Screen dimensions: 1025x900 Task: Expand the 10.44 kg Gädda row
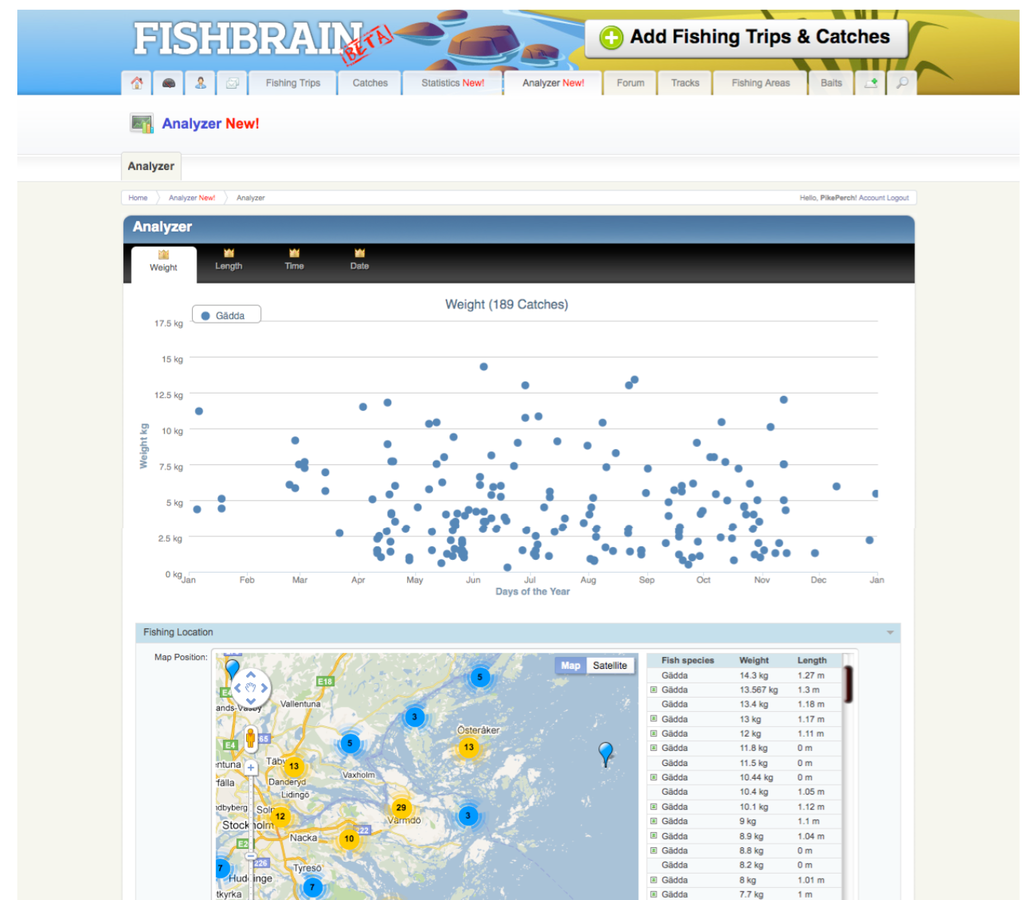point(654,777)
